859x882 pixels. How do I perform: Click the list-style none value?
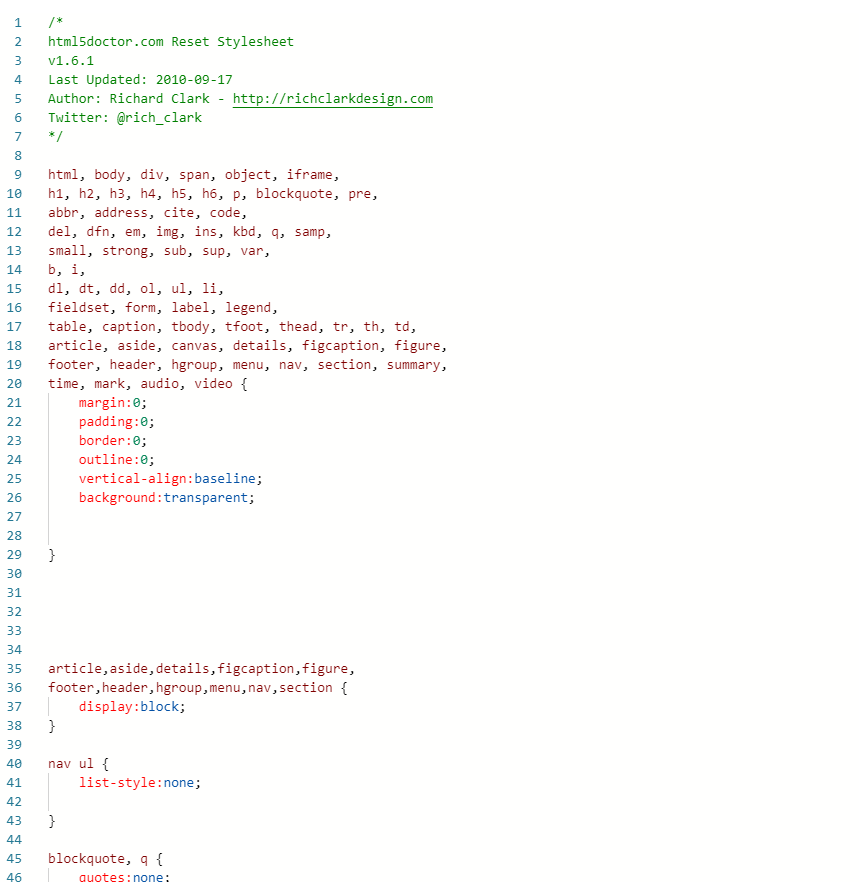(x=178, y=783)
